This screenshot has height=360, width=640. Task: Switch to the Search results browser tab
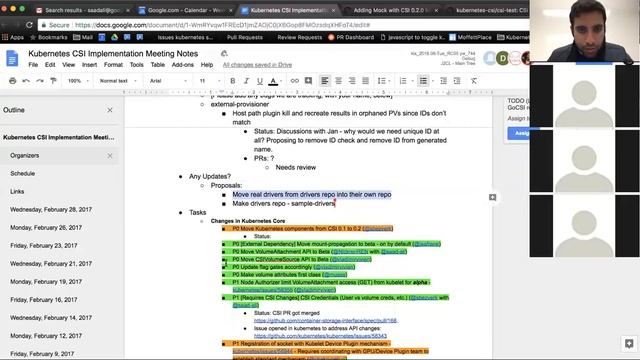click(83, 10)
